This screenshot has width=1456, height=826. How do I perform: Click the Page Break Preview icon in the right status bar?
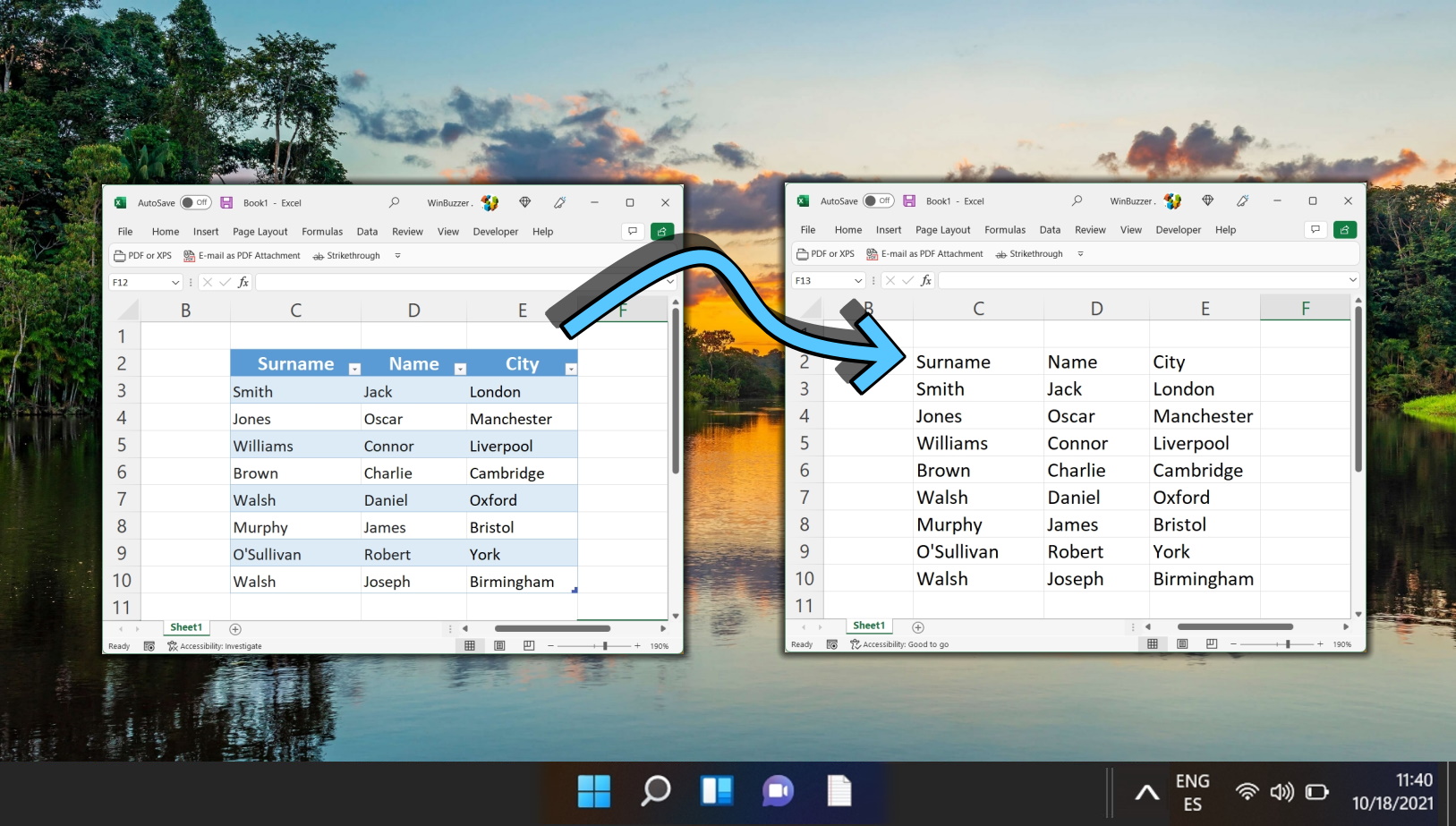pos(1212,643)
